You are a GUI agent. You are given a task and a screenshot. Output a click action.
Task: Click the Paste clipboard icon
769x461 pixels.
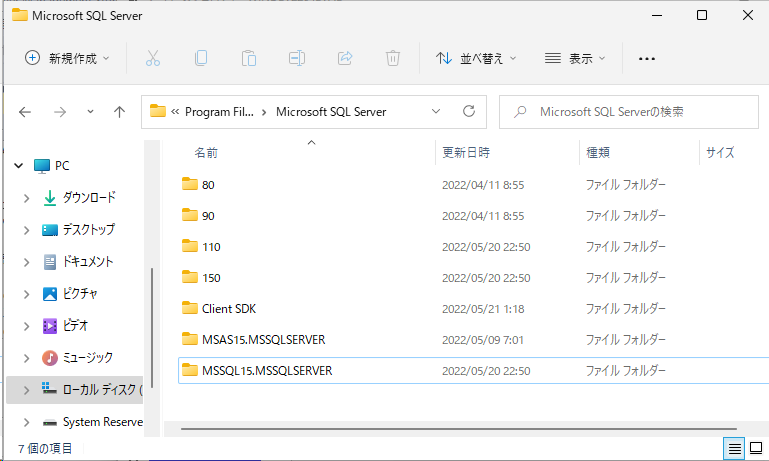point(249,58)
